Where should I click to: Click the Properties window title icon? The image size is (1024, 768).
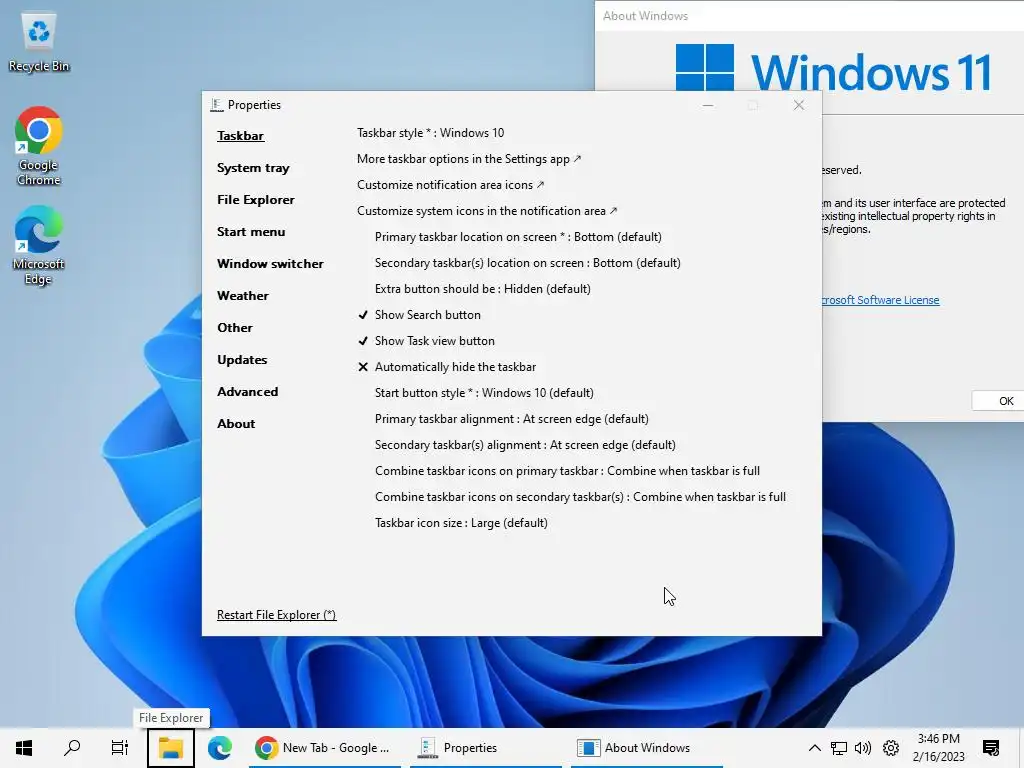tap(217, 104)
